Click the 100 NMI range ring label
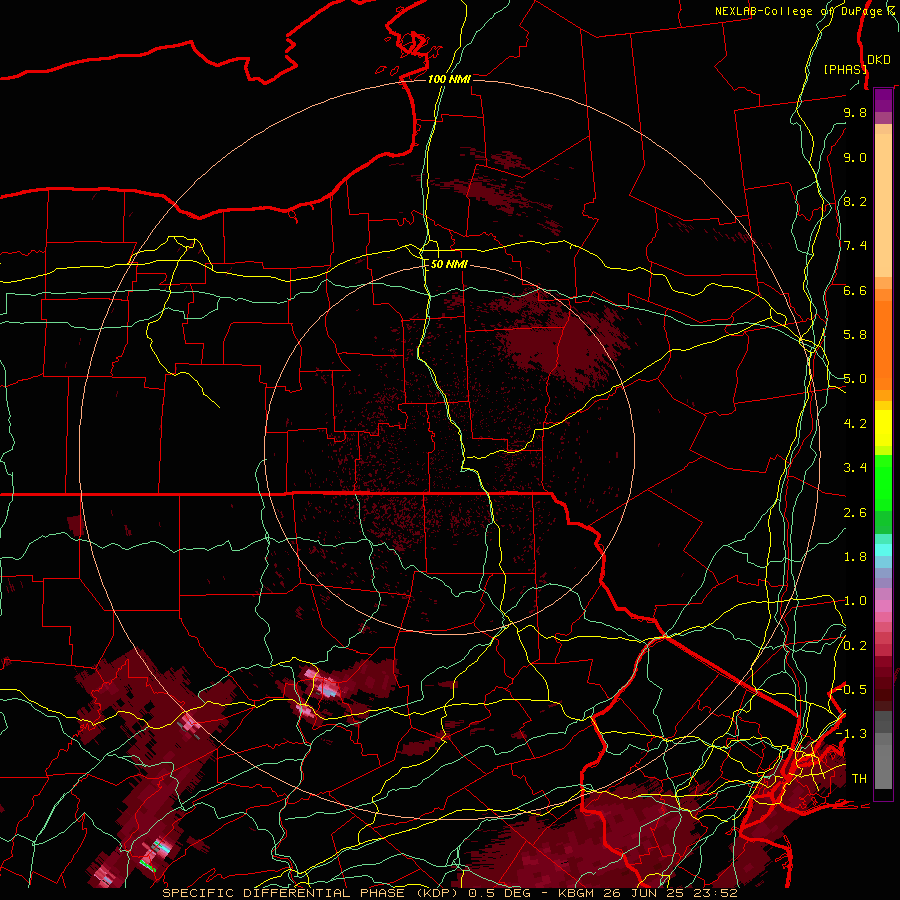This screenshot has width=900, height=900. click(449, 79)
